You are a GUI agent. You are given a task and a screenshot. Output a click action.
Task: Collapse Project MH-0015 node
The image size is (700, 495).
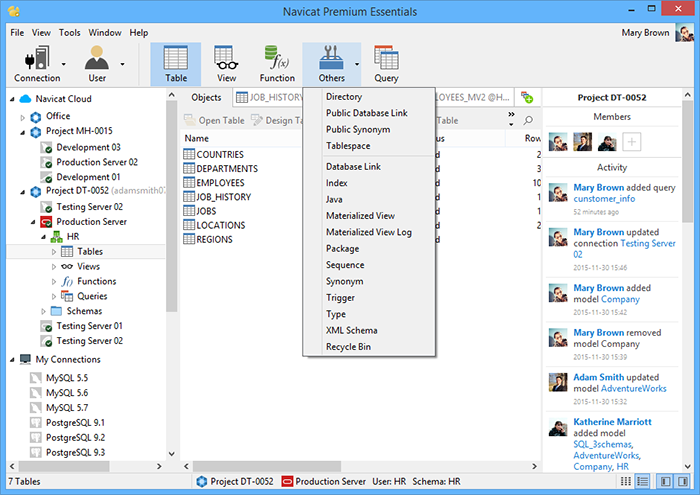(22, 133)
